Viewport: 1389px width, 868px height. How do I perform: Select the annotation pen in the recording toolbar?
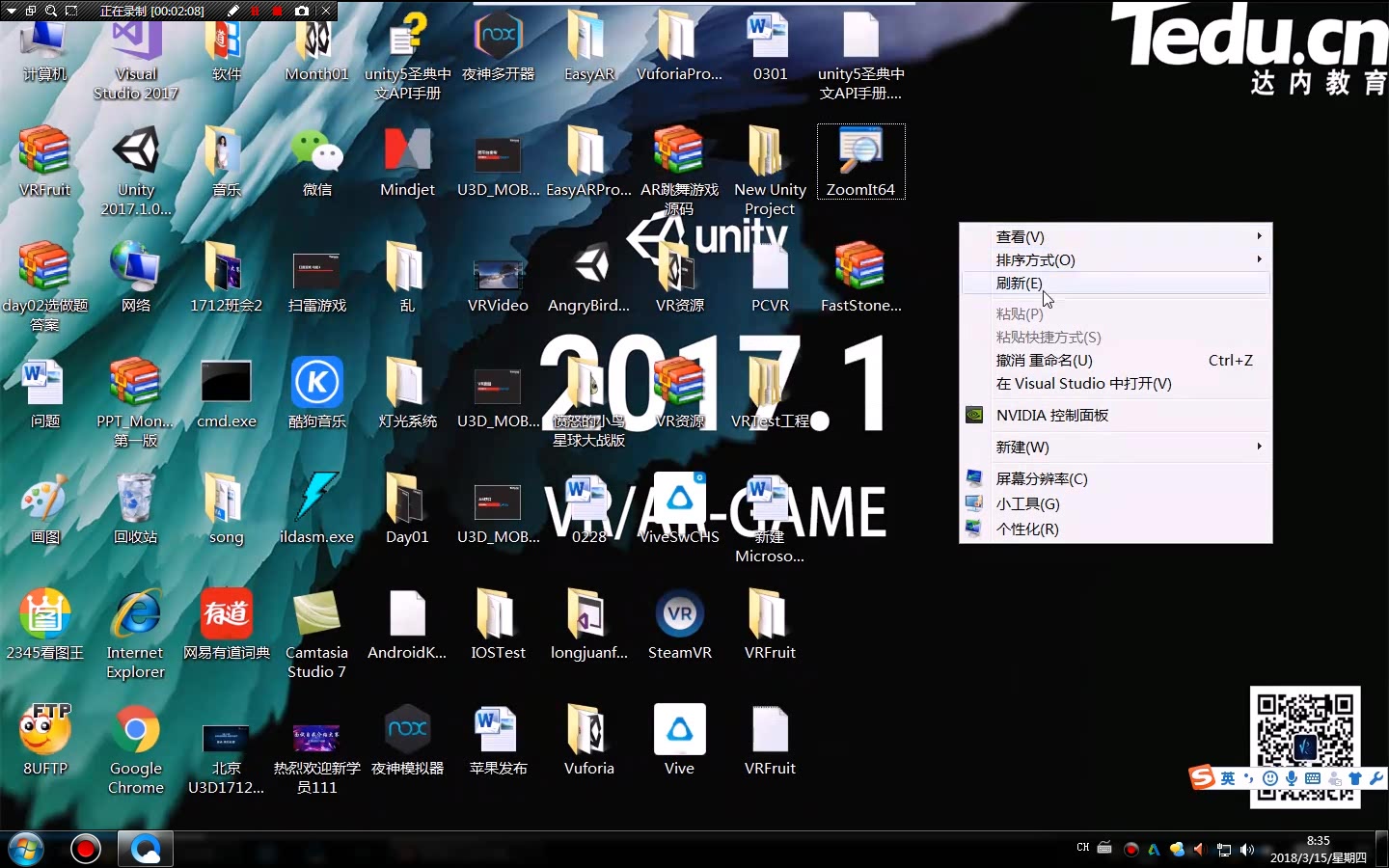[234, 11]
